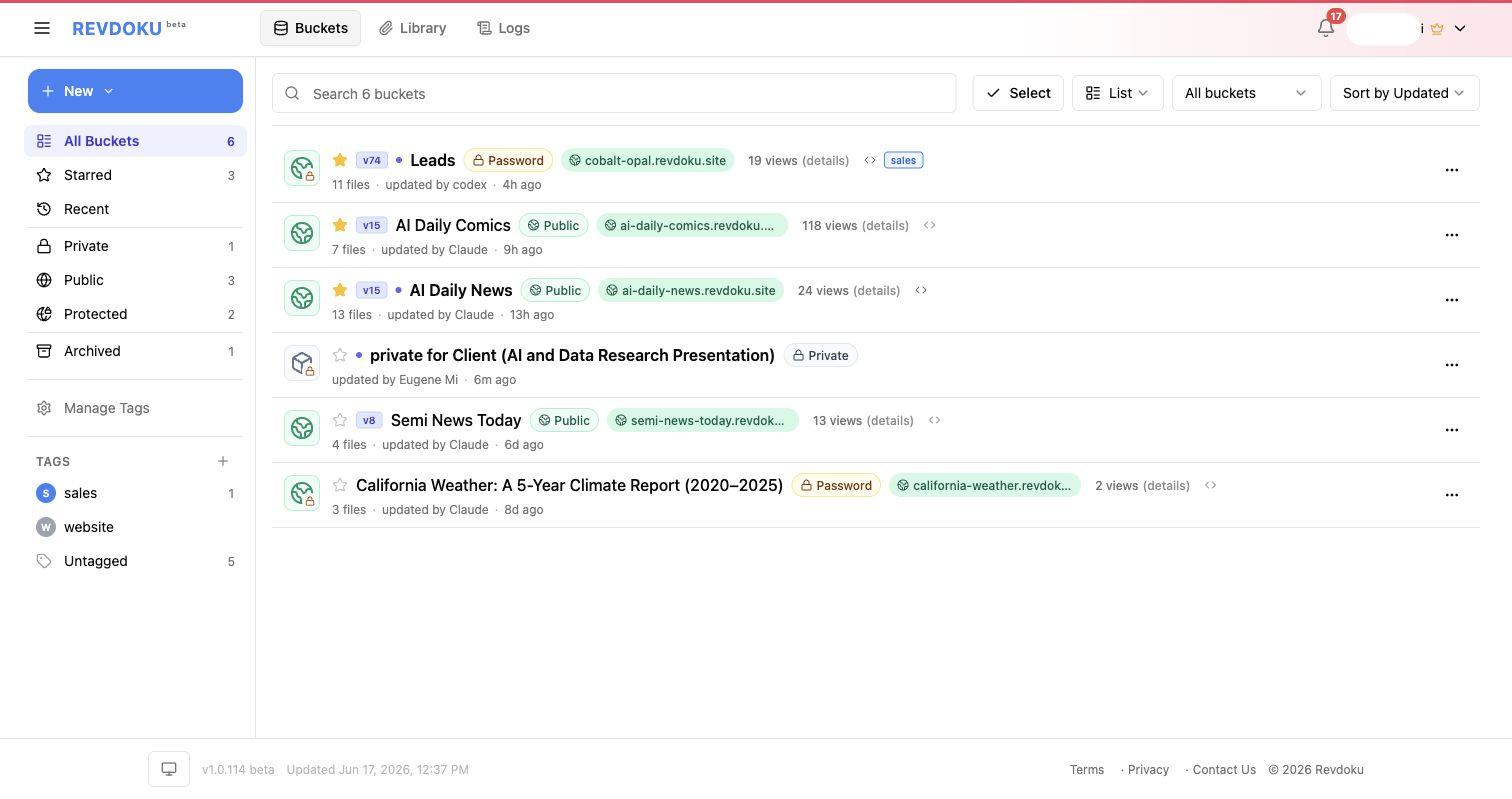Open Manage Tags
The height and width of the screenshot is (799, 1512).
(135, 408)
